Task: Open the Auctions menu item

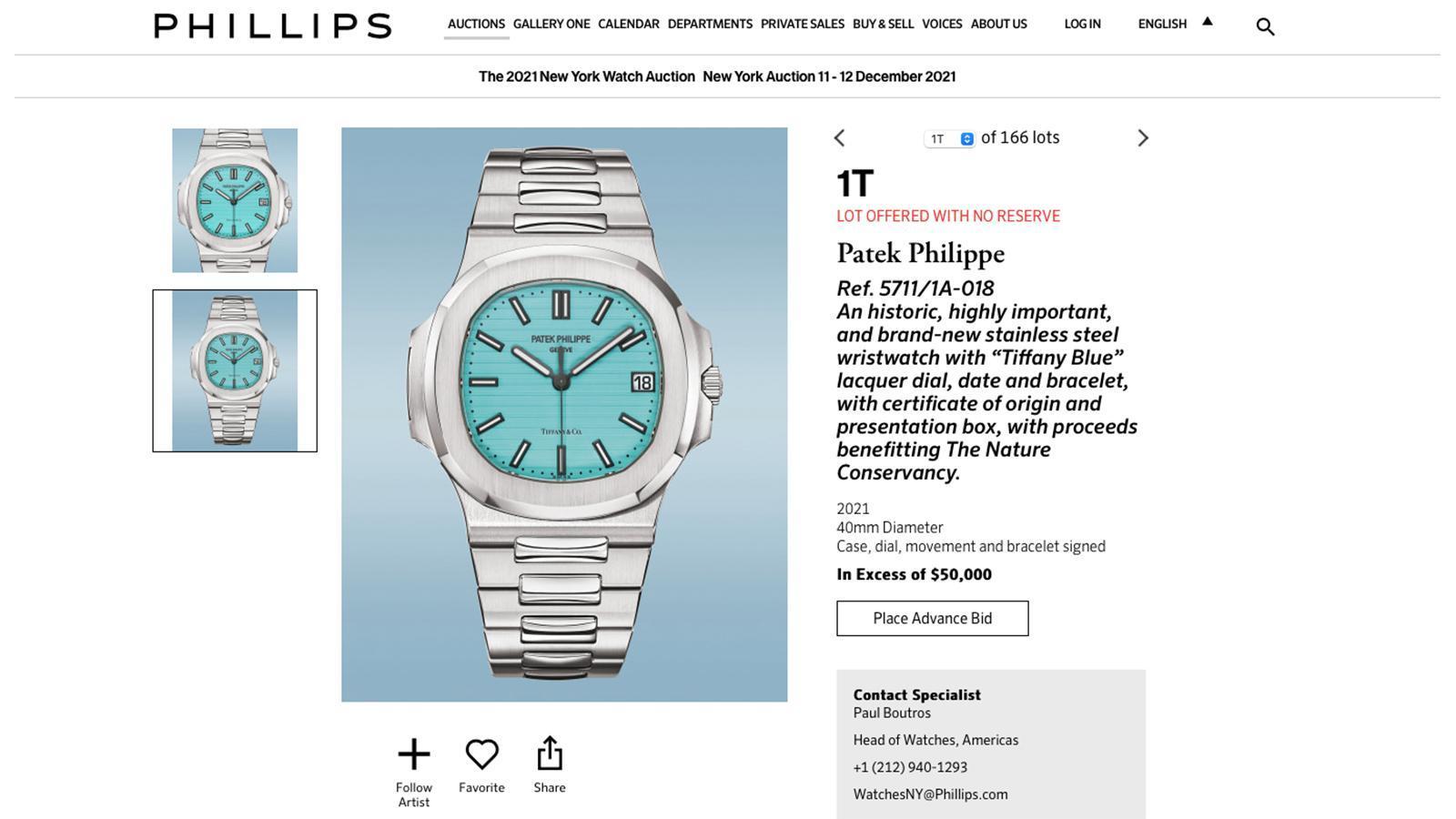Action: 476,24
